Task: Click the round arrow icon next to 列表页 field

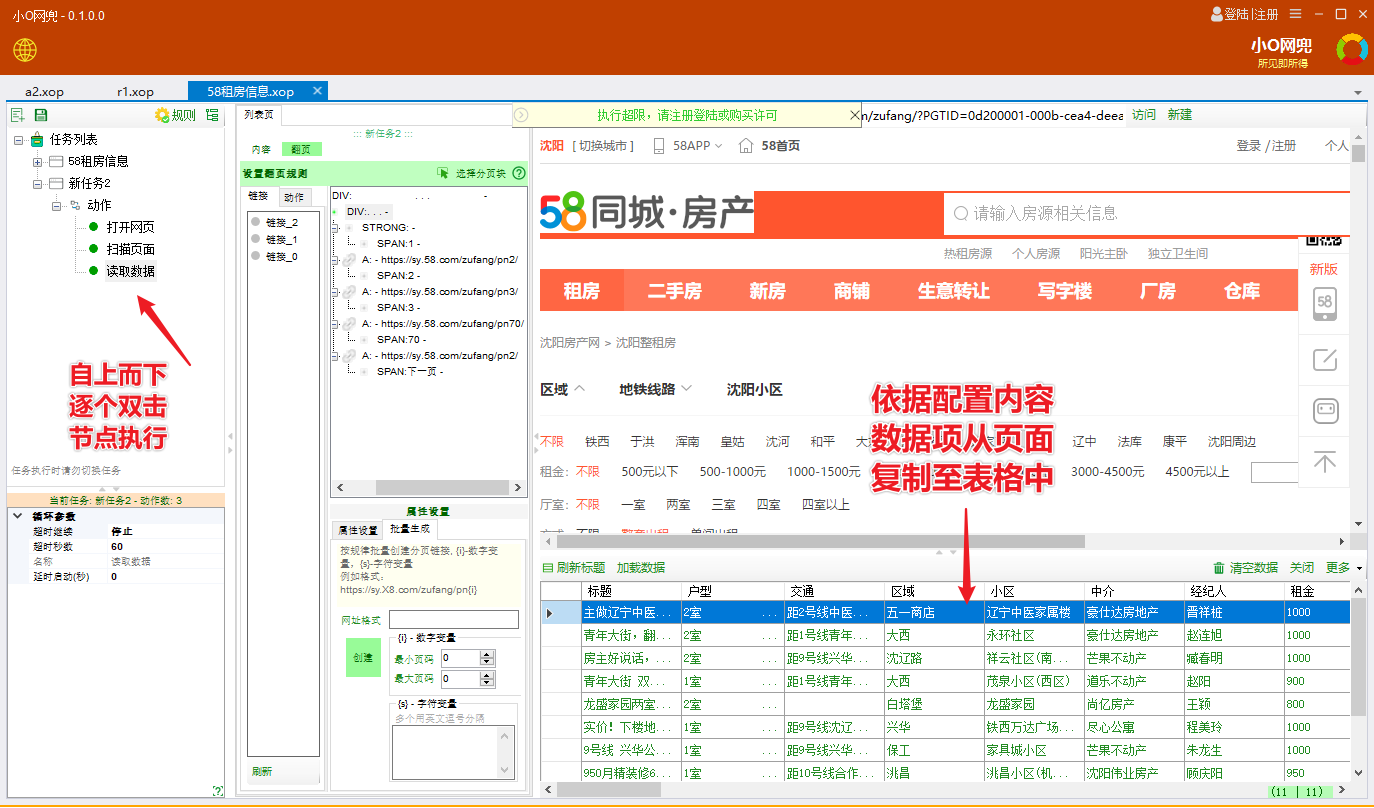Action: tap(521, 115)
